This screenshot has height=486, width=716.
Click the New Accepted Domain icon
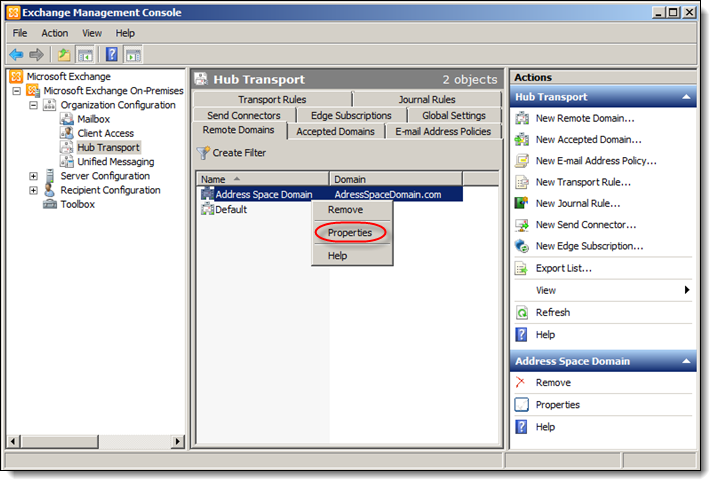tap(521, 140)
